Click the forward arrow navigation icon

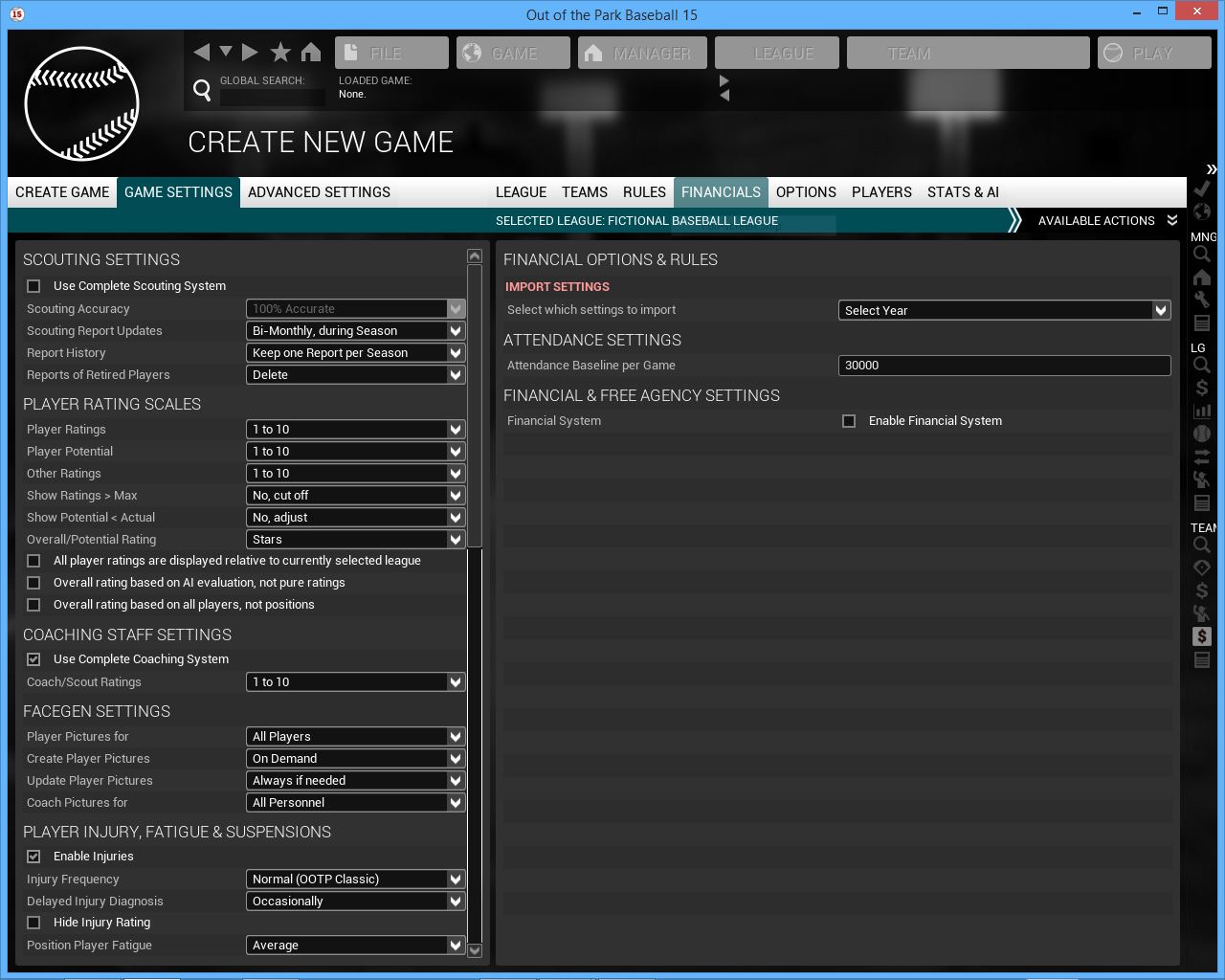(x=250, y=53)
